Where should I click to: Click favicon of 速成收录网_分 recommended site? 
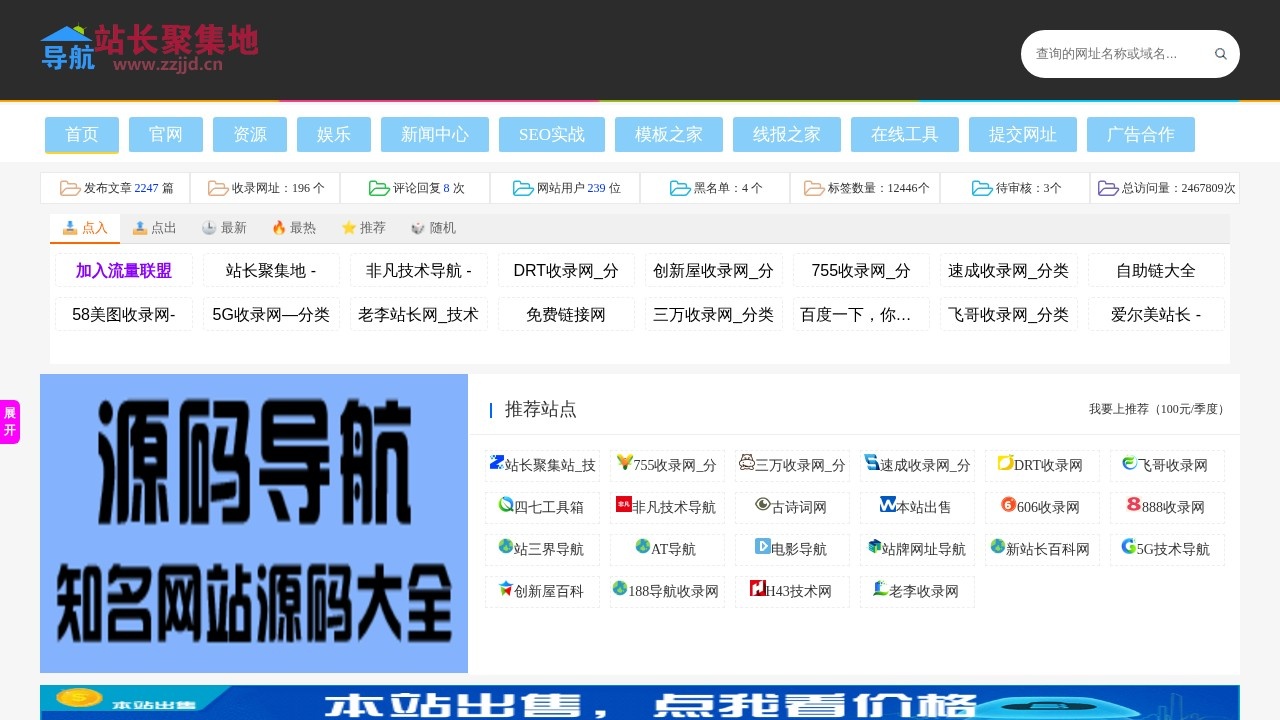coord(872,462)
